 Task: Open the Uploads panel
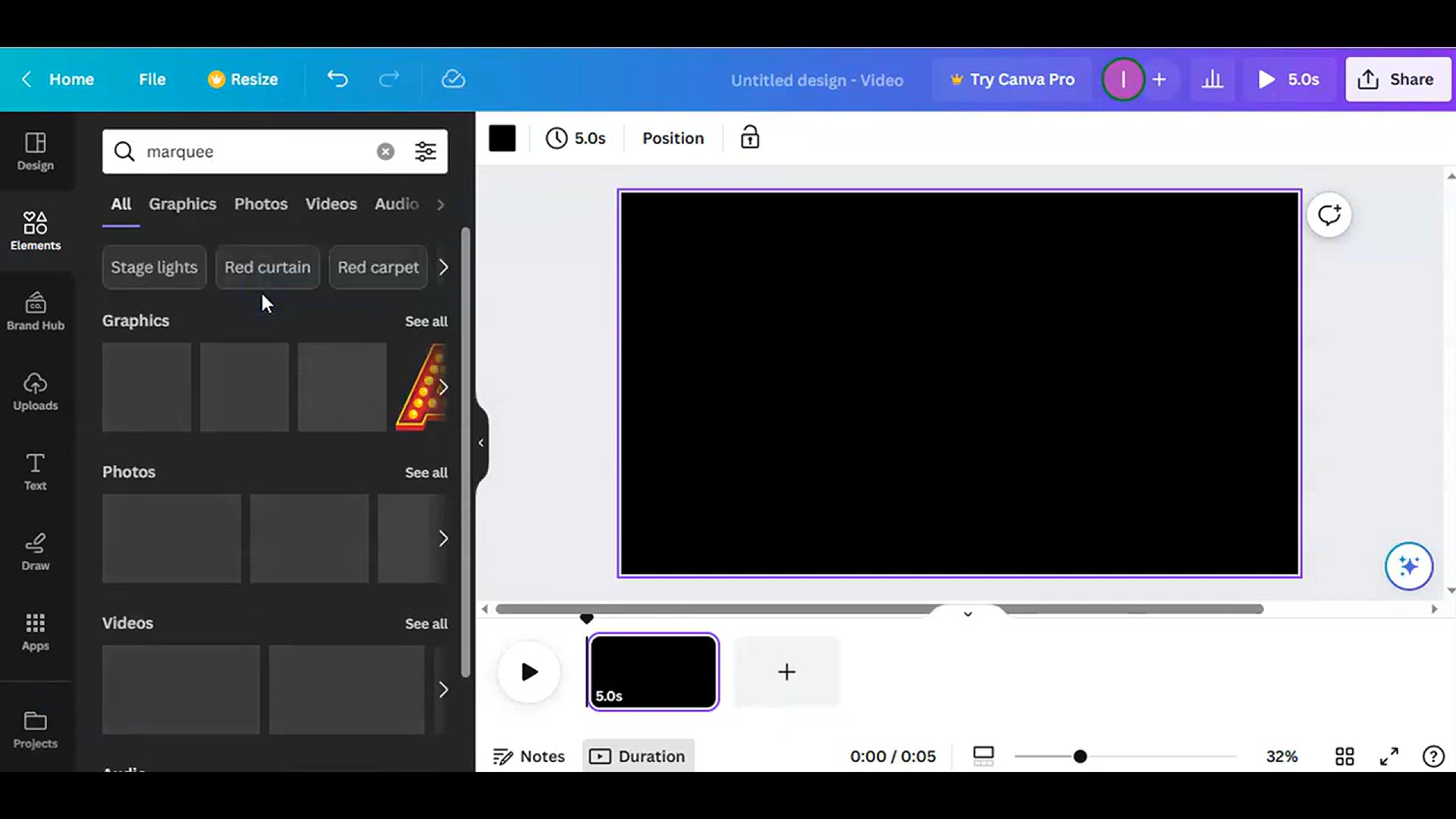[x=36, y=391]
